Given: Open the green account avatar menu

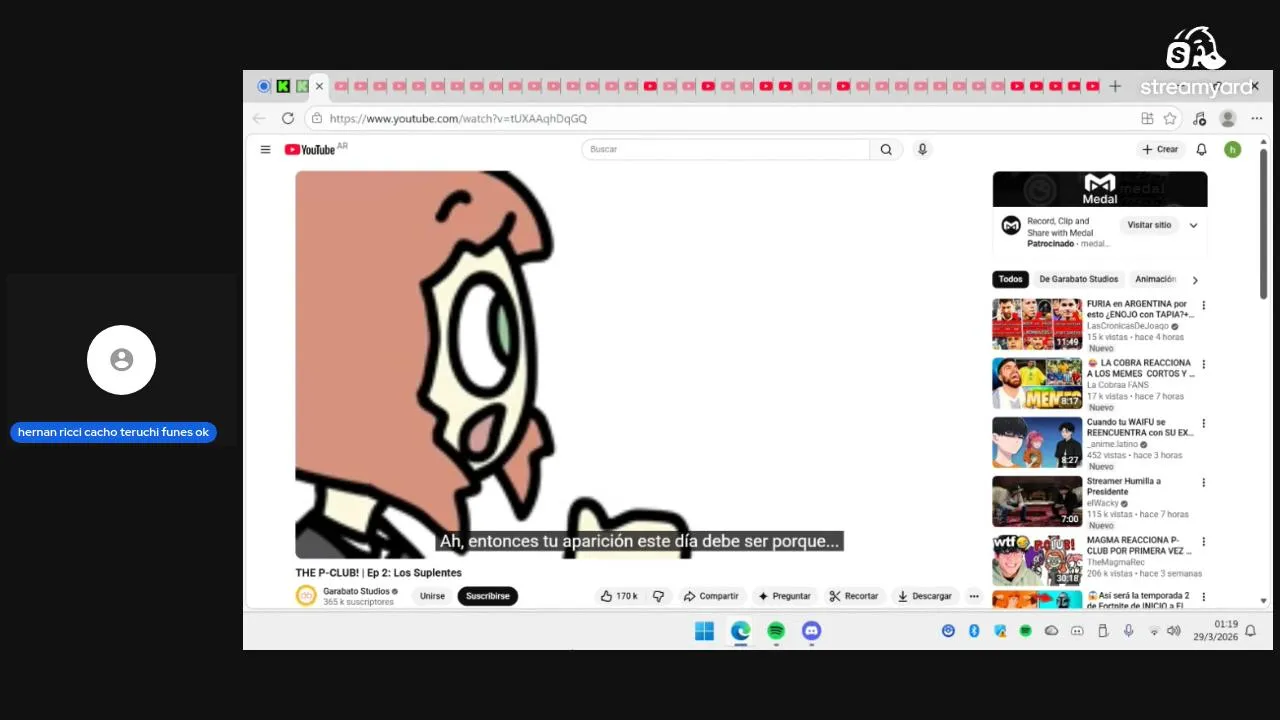Looking at the screenshot, I should coord(1232,149).
